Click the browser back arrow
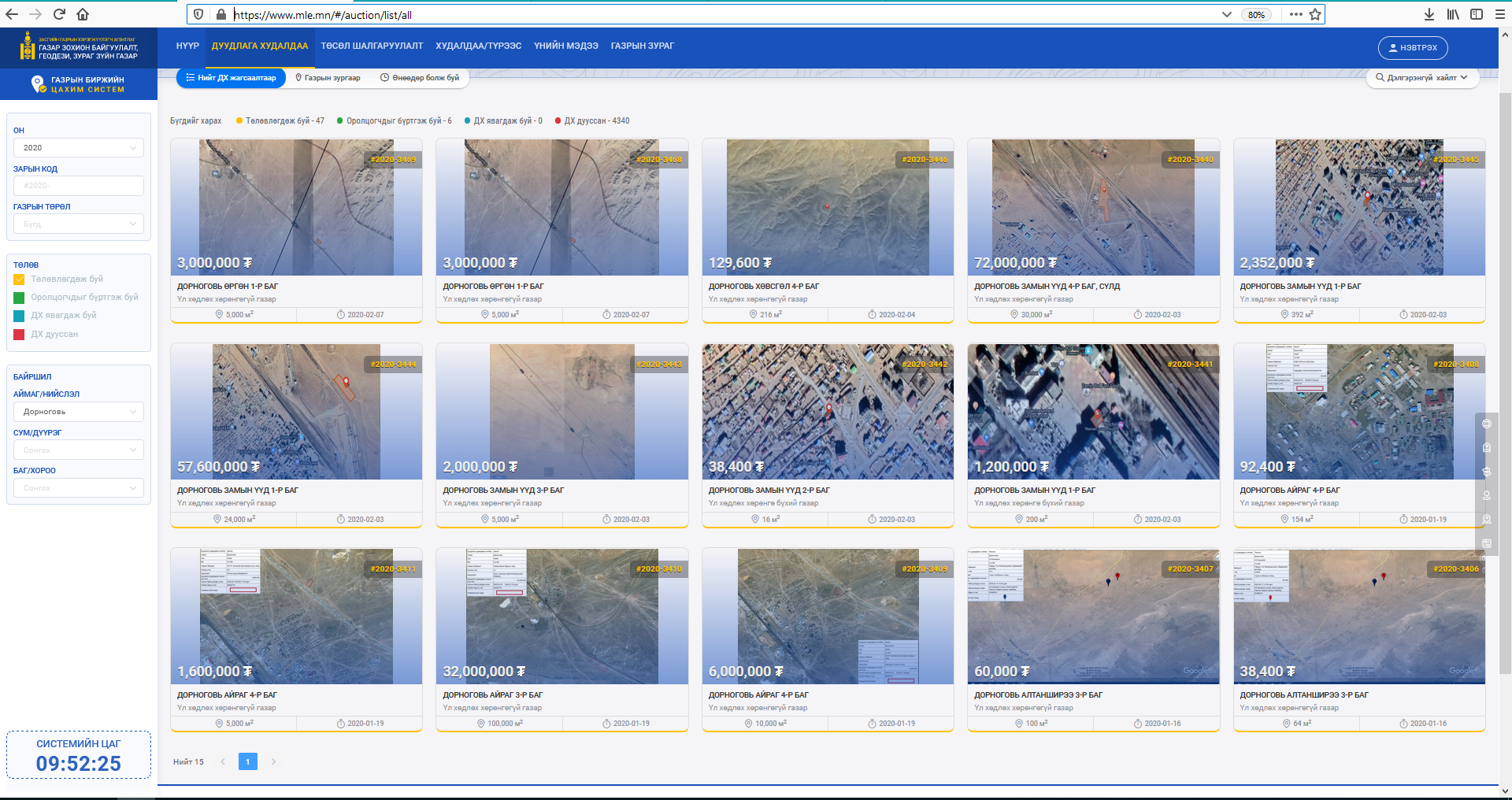1512x800 pixels. [x=12, y=14]
